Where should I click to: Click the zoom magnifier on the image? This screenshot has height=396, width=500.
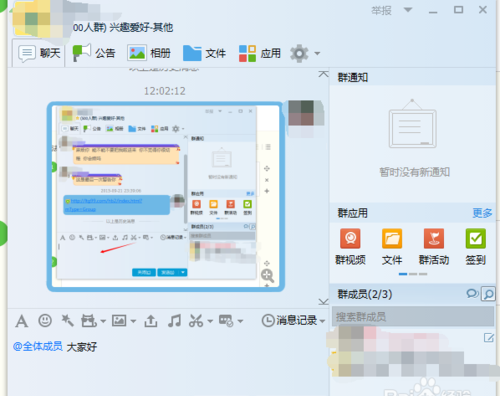267,276
